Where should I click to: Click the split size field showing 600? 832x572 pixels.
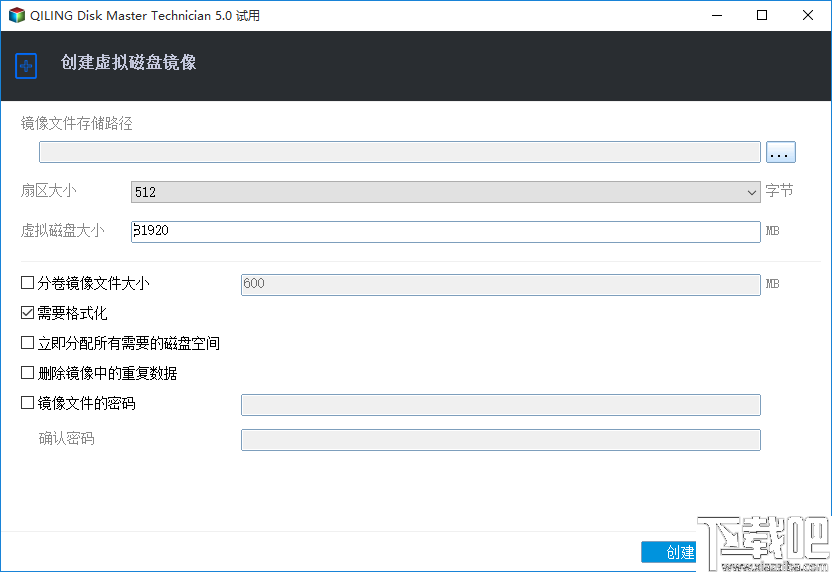click(x=500, y=285)
